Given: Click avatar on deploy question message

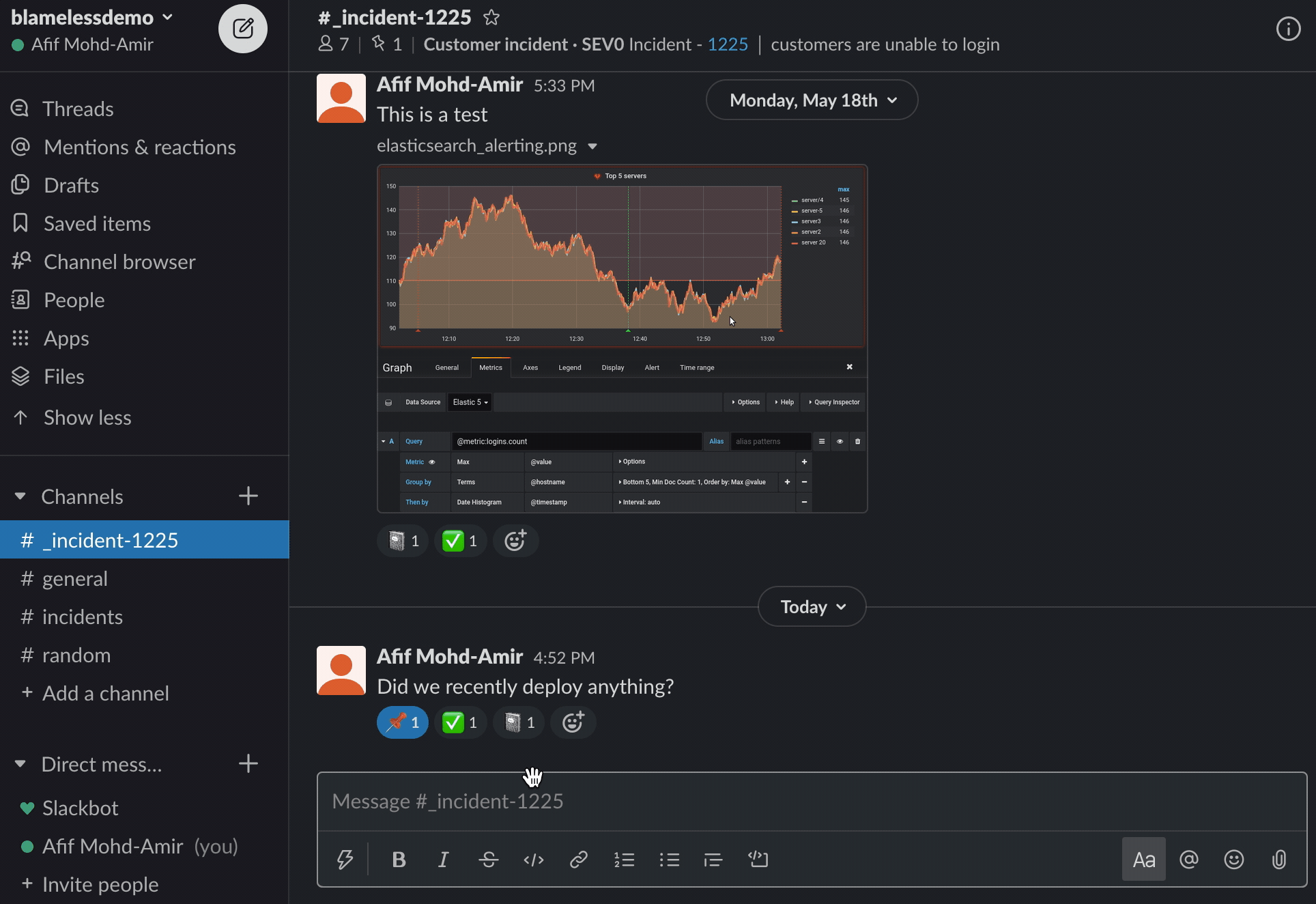Looking at the screenshot, I should click(x=341, y=670).
